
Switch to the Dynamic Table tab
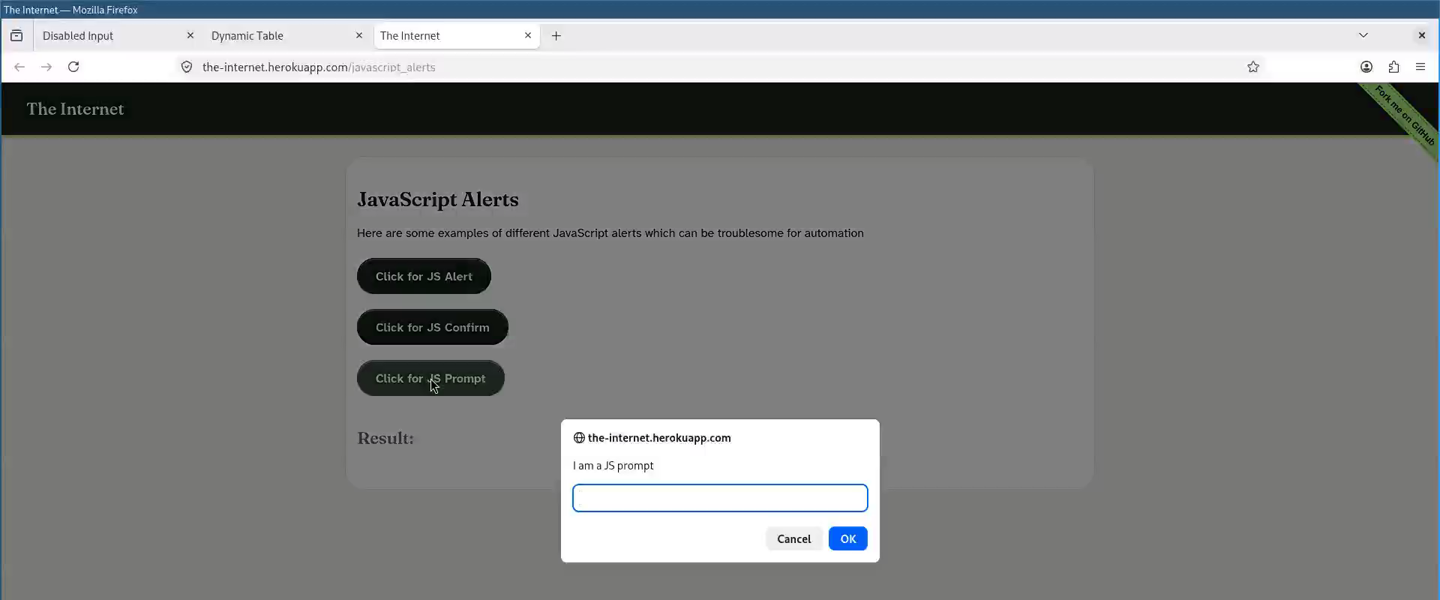click(x=286, y=36)
